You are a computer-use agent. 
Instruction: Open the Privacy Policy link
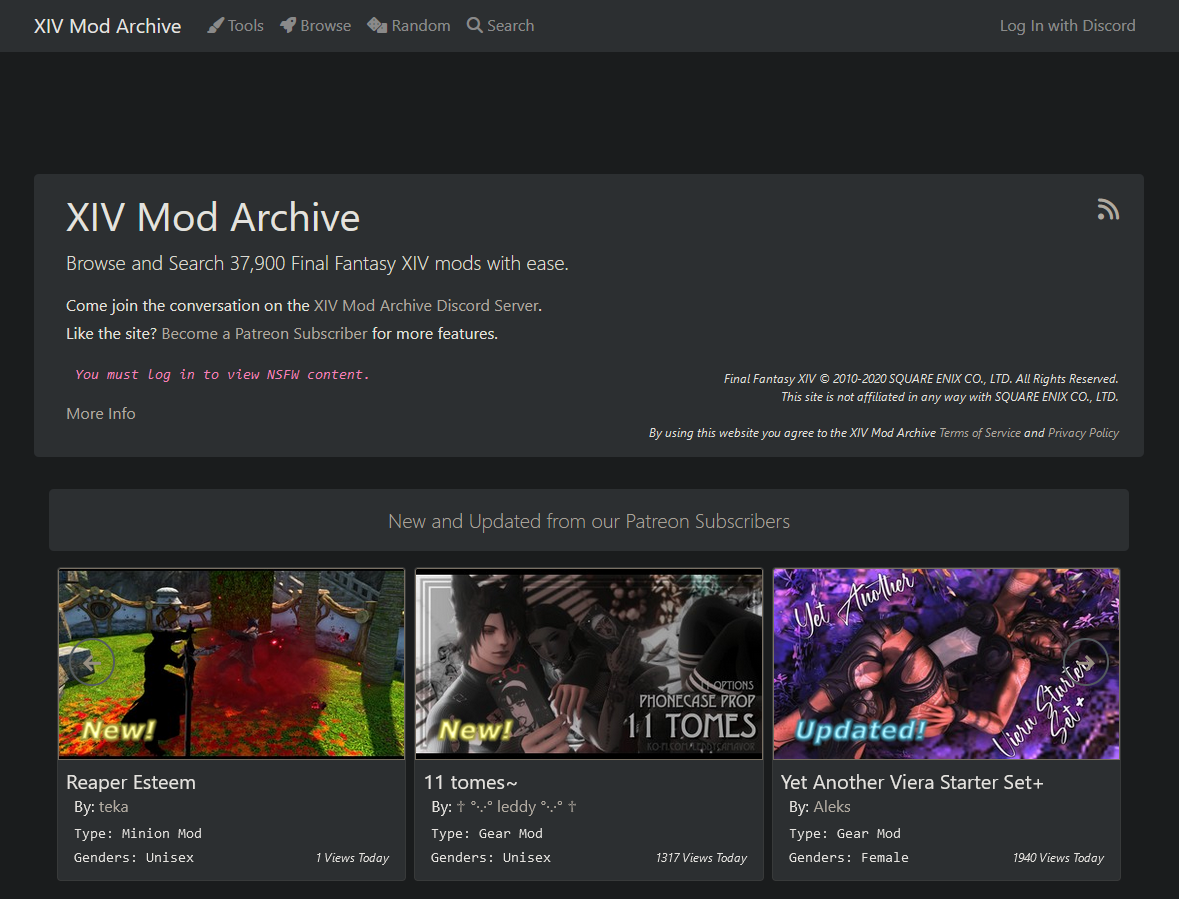1084,433
